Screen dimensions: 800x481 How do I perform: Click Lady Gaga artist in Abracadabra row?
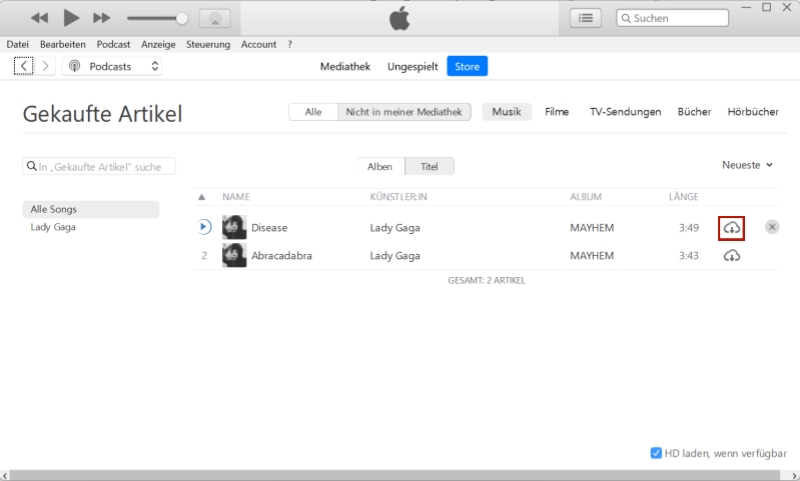pos(395,256)
